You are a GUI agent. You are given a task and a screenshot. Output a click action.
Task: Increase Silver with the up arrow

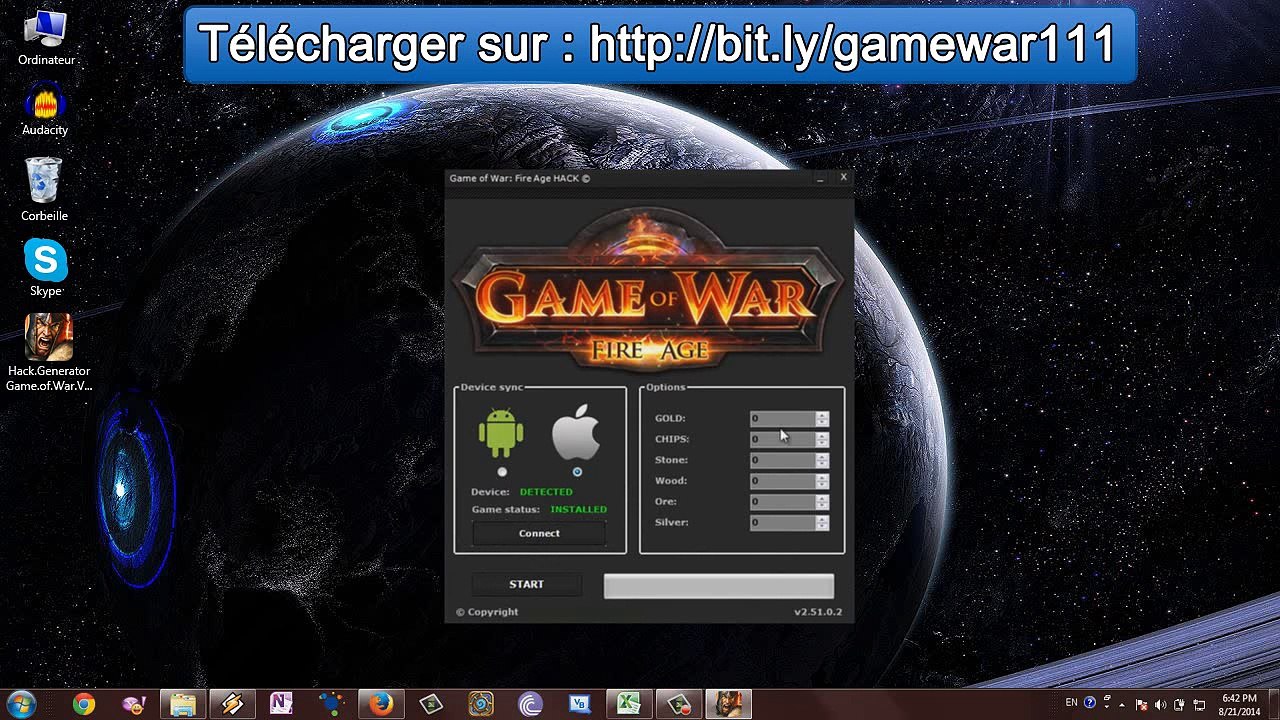click(x=822, y=520)
